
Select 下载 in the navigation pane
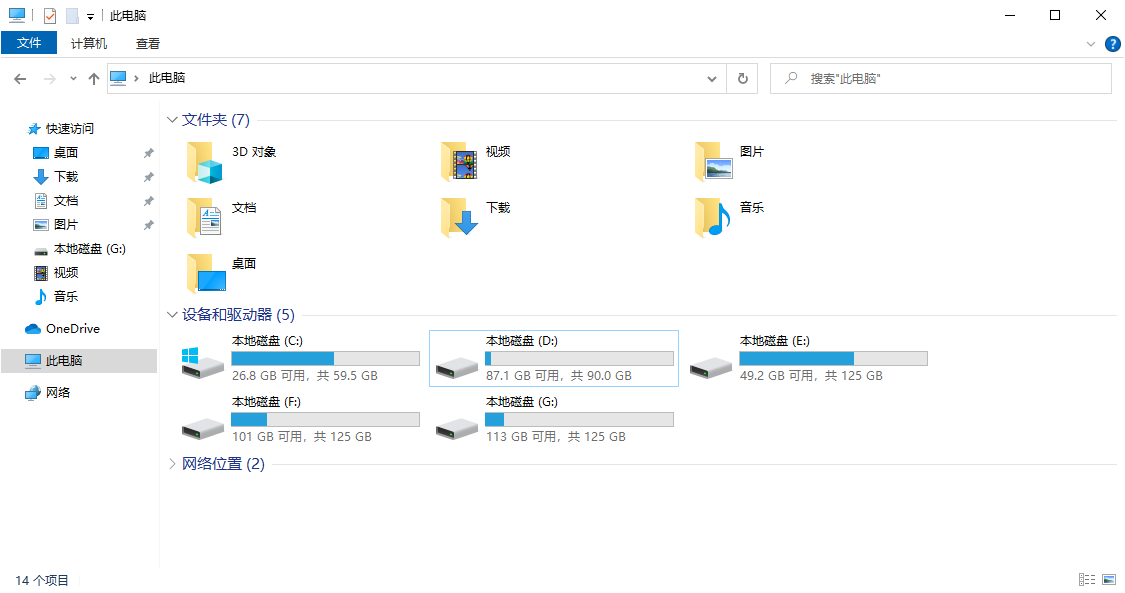[66, 176]
